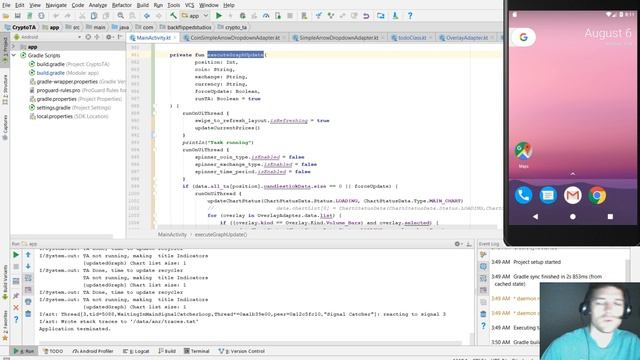Click the Make Project hammer icon

coord(173,16)
